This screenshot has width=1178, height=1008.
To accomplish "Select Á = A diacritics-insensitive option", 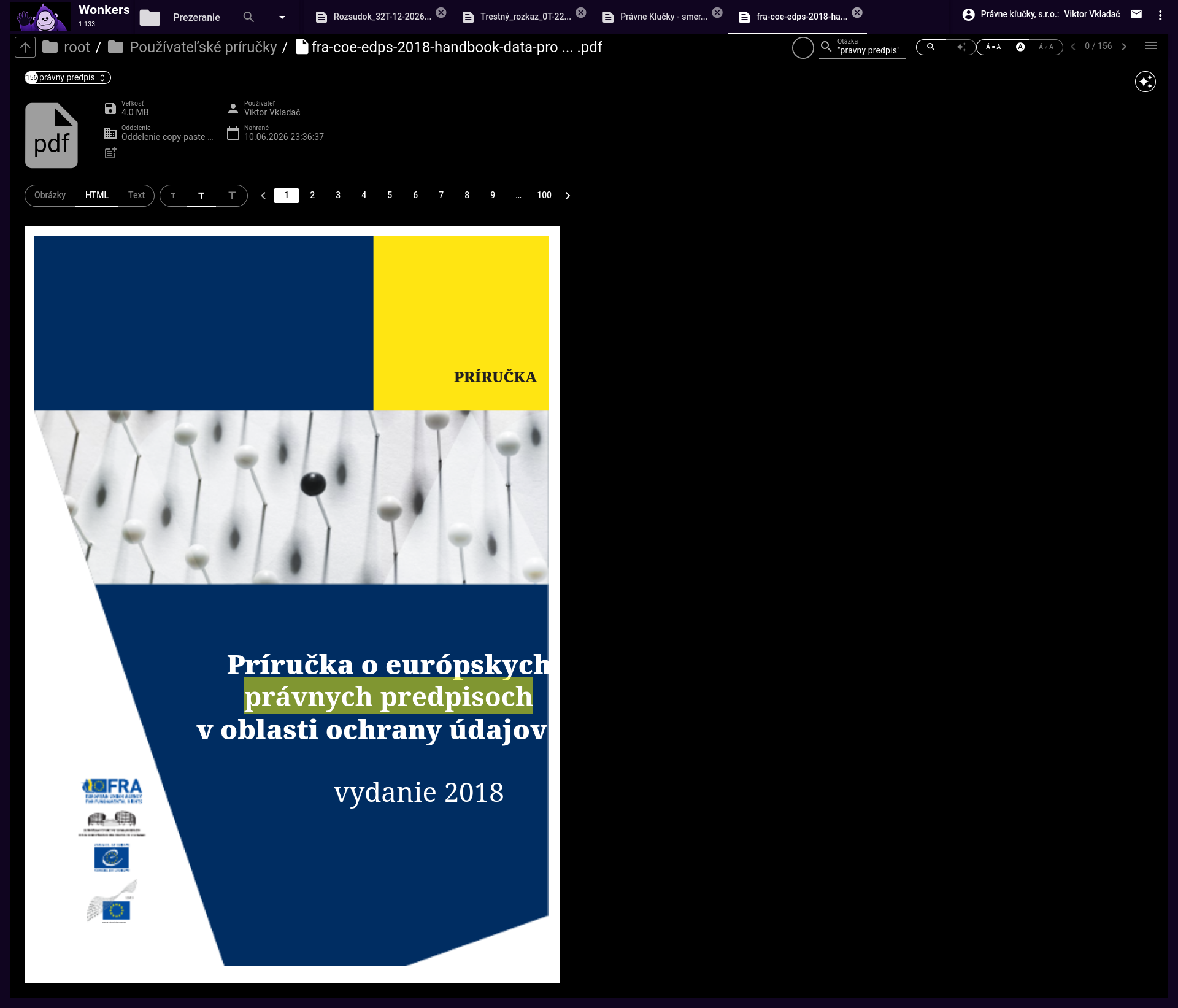I will (993, 47).
